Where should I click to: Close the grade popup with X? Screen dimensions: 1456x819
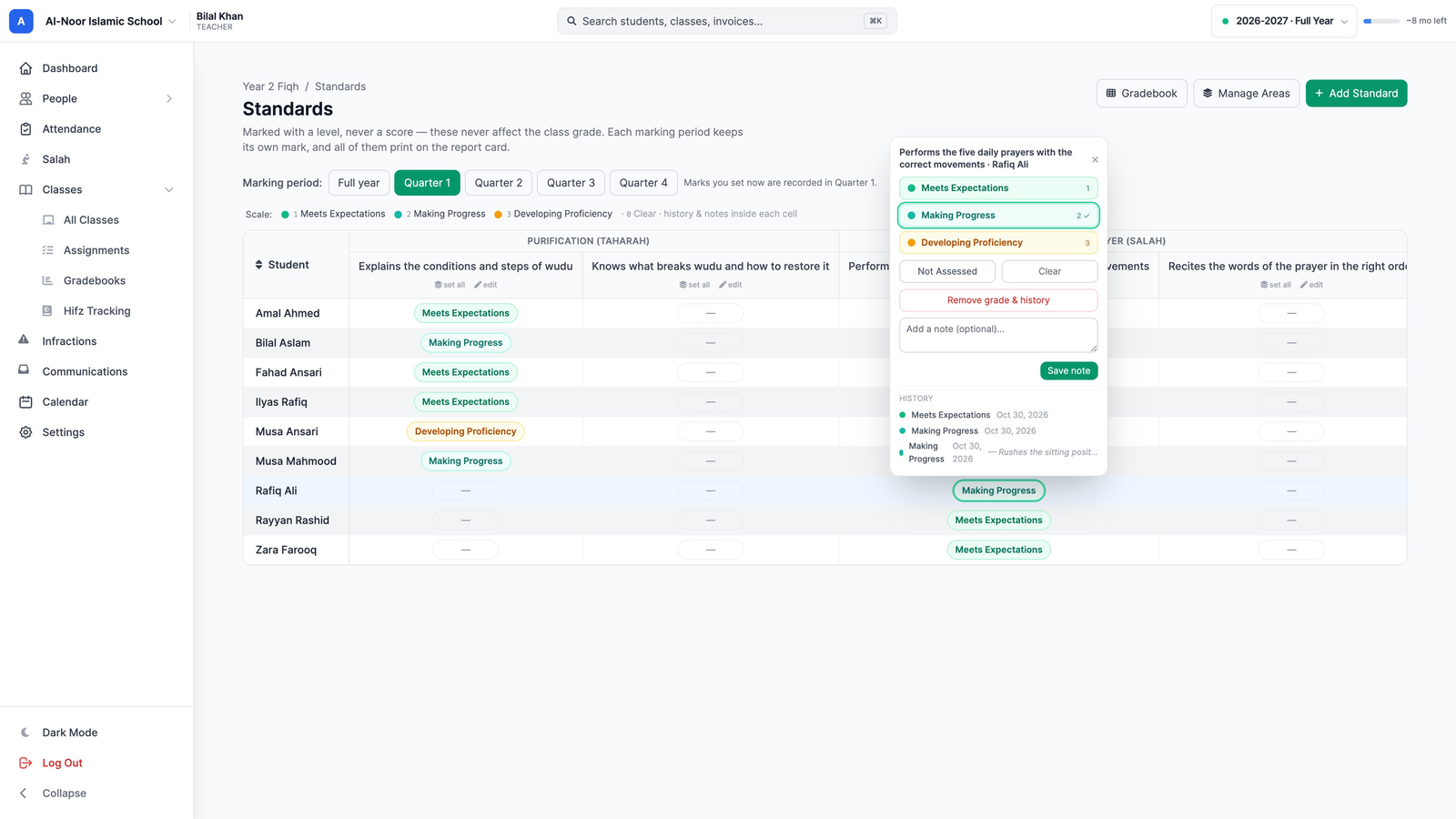(1095, 159)
